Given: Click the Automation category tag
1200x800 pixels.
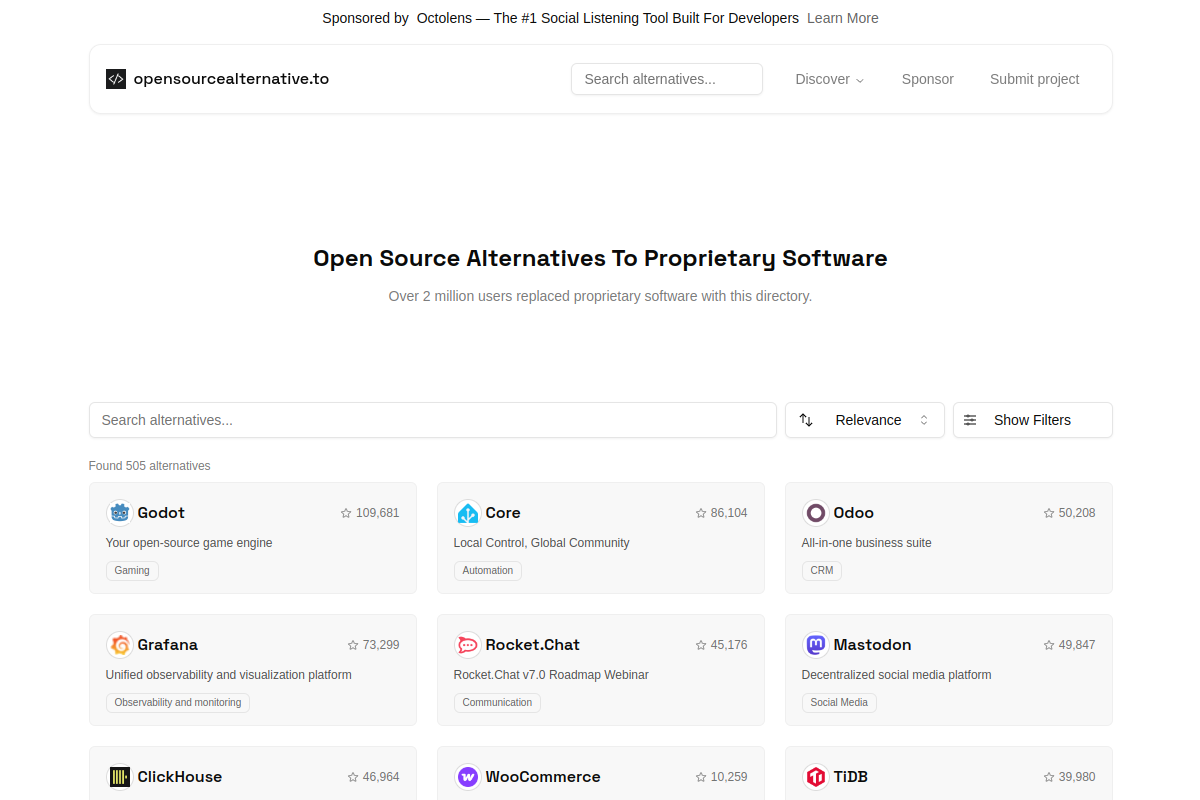Looking at the screenshot, I should tap(488, 571).
